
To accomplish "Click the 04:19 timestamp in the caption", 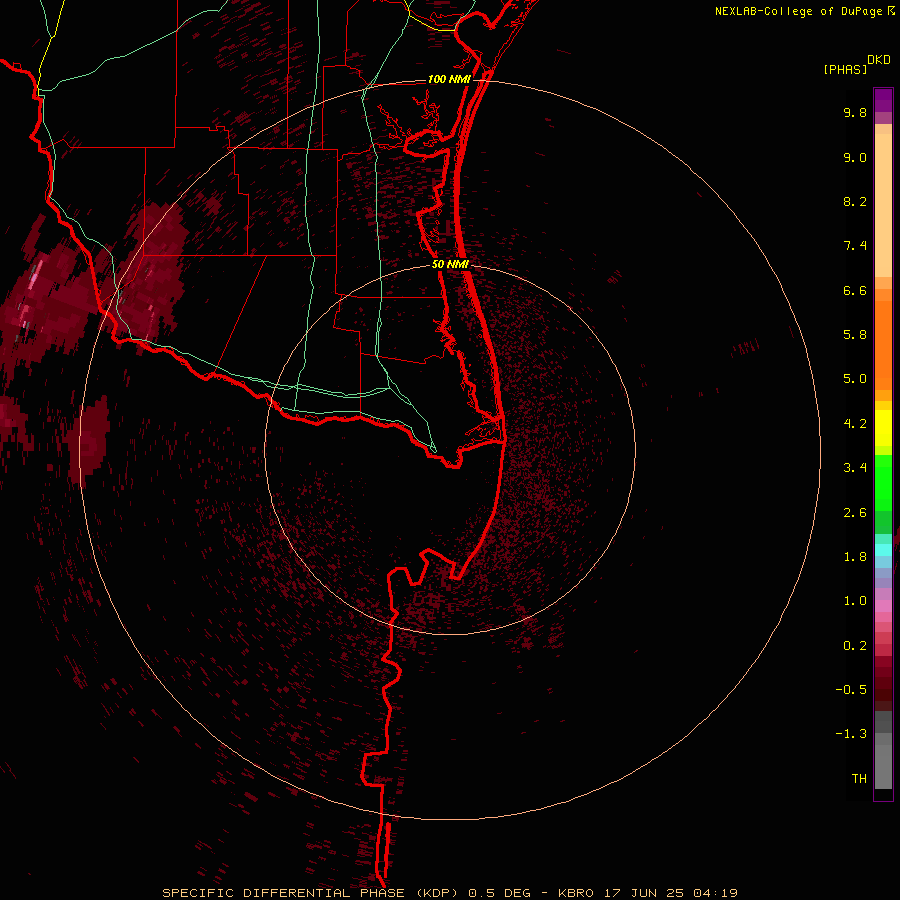I will 715,893.
